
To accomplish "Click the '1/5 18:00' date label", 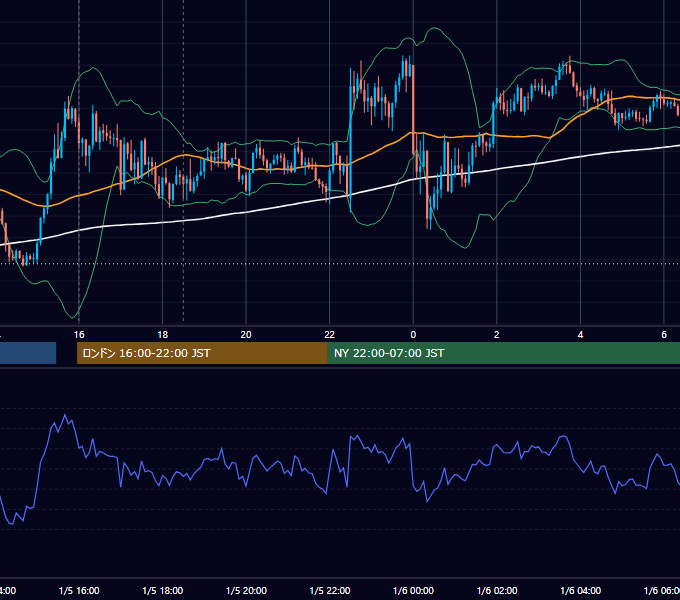I will (x=163, y=590).
